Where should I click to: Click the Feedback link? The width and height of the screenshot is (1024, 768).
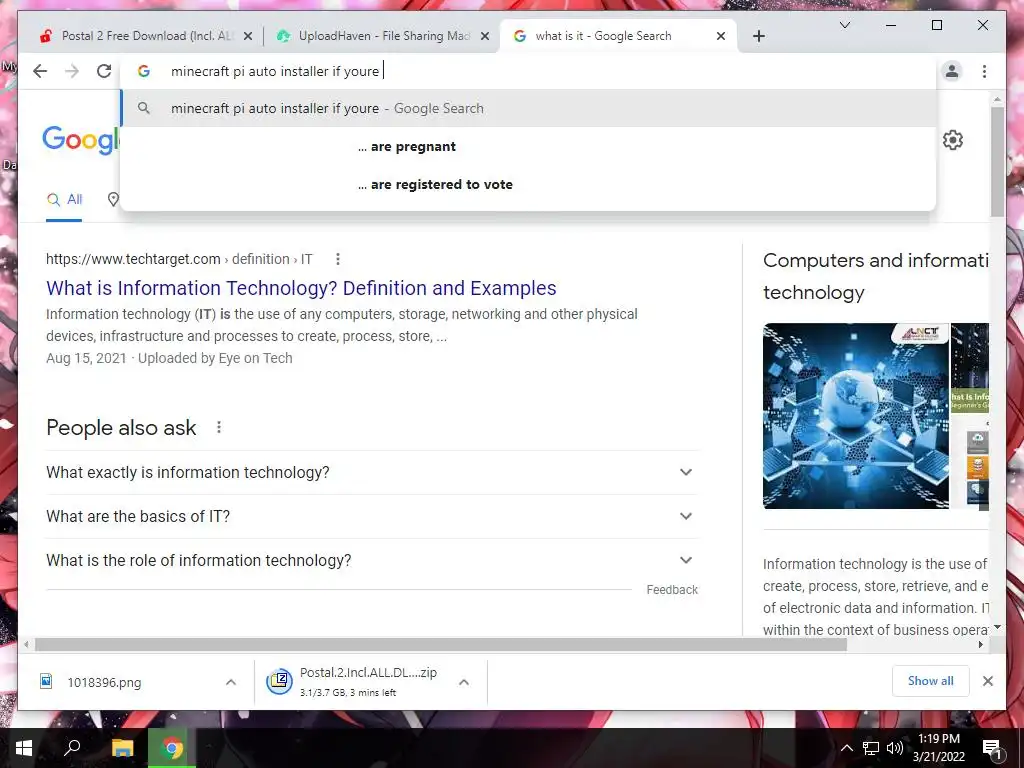click(x=672, y=590)
